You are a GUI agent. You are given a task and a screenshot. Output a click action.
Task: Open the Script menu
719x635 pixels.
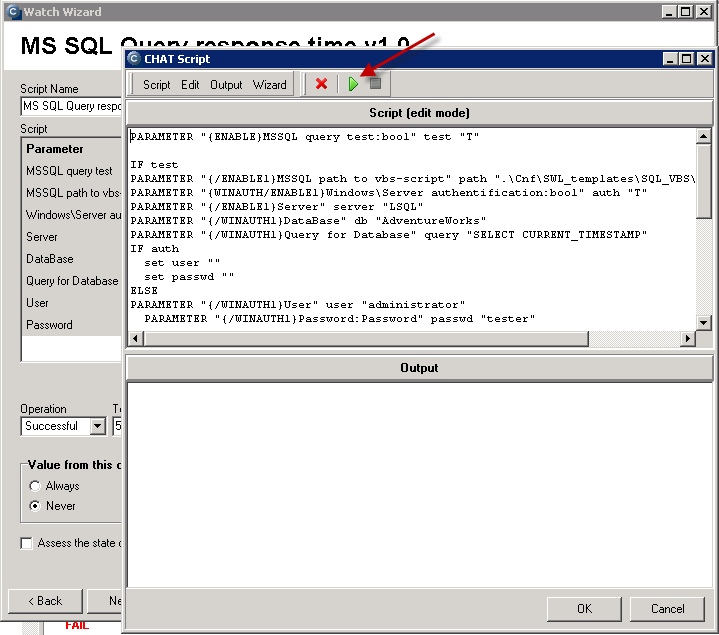pyautogui.click(x=156, y=85)
